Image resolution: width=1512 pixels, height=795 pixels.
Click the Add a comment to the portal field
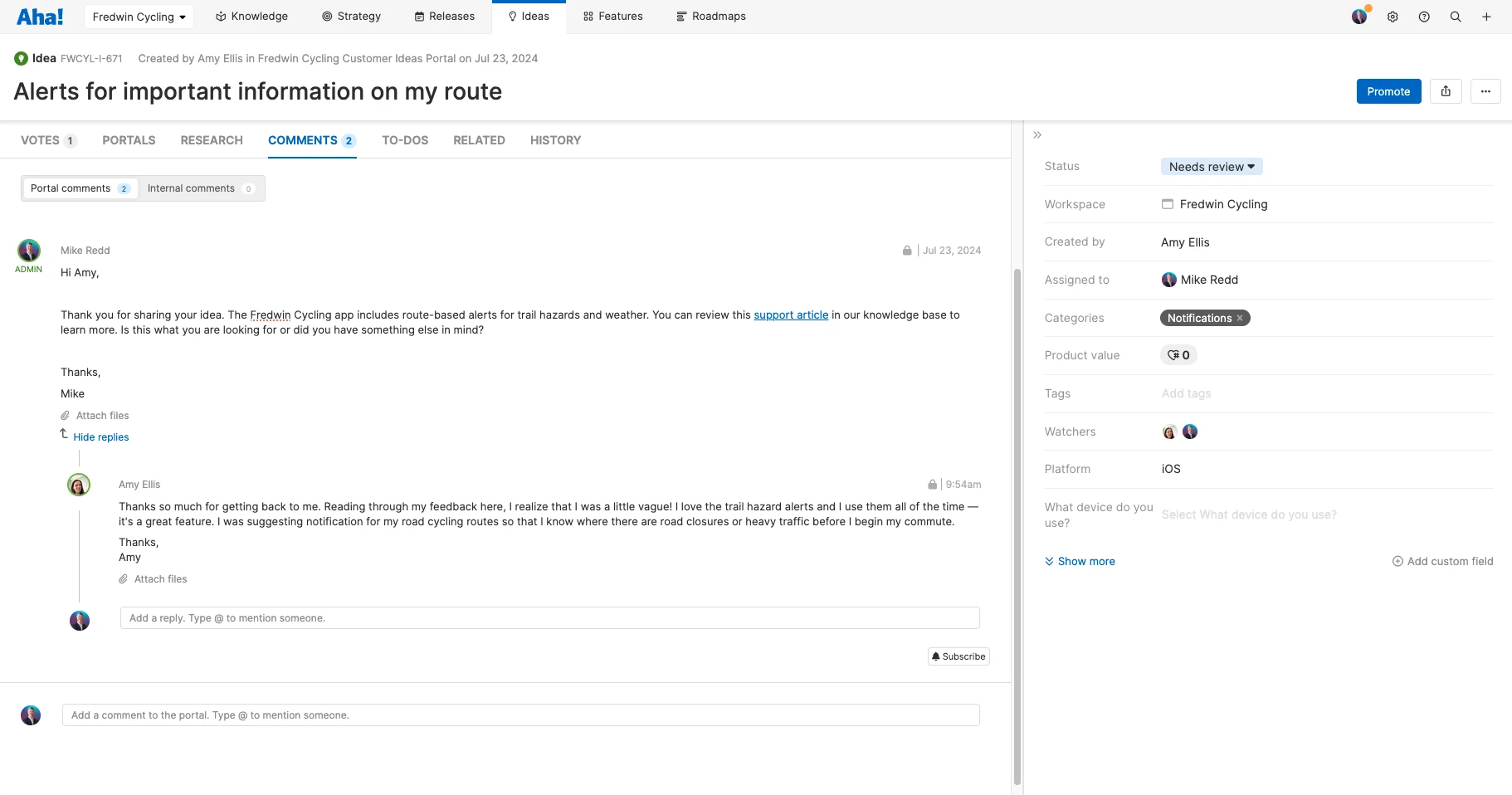pyautogui.click(x=520, y=715)
